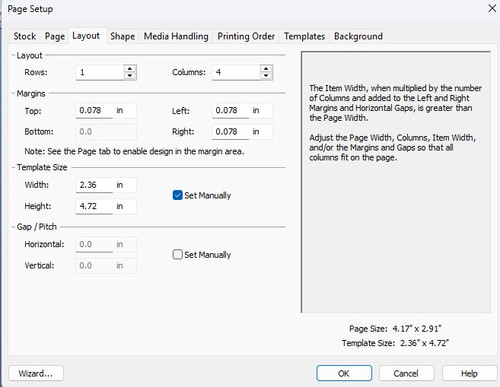Click the Cancel button
500x387 pixels.
[x=406, y=373]
